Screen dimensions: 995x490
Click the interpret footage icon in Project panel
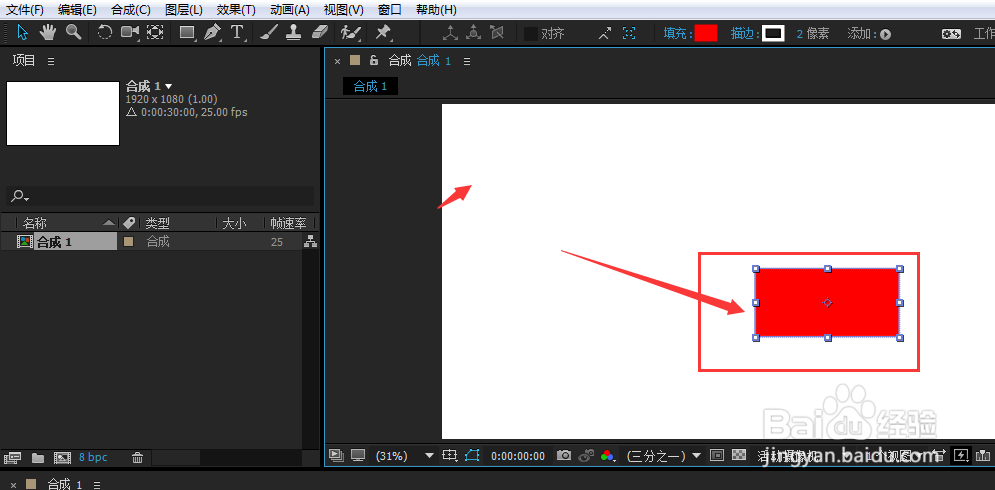pyautogui.click(x=13, y=458)
